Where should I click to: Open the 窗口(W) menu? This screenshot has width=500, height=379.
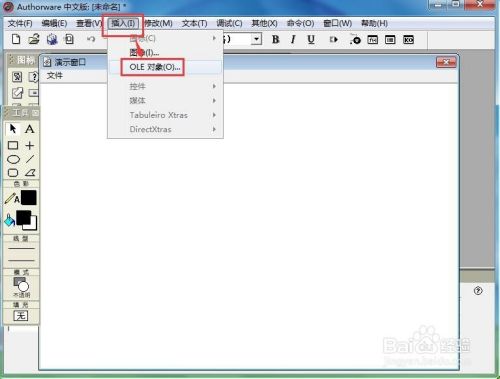337,23
